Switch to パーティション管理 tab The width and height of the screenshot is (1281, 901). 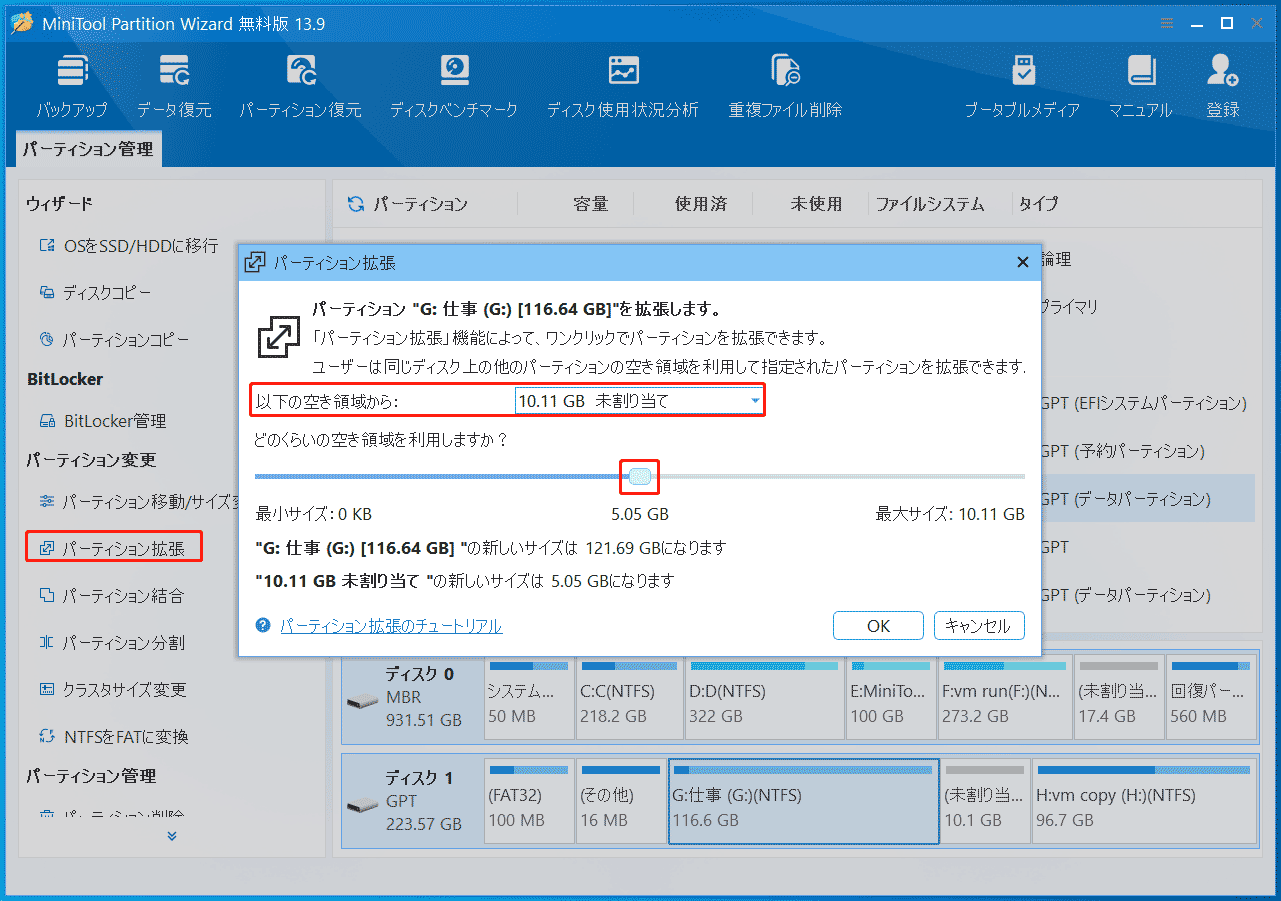(x=89, y=149)
